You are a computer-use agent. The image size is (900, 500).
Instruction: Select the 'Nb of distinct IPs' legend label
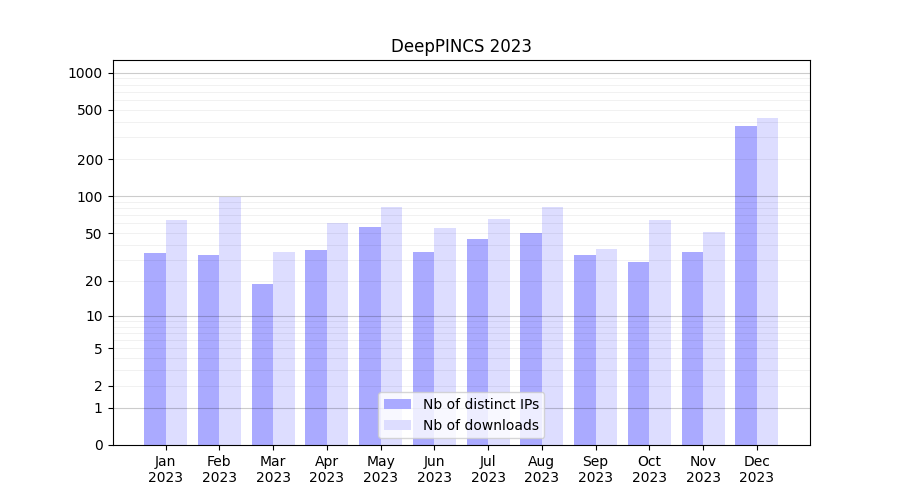[480, 404]
